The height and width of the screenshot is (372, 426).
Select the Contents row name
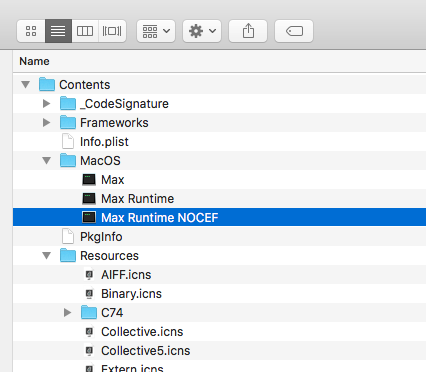click(x=85, y=85)
